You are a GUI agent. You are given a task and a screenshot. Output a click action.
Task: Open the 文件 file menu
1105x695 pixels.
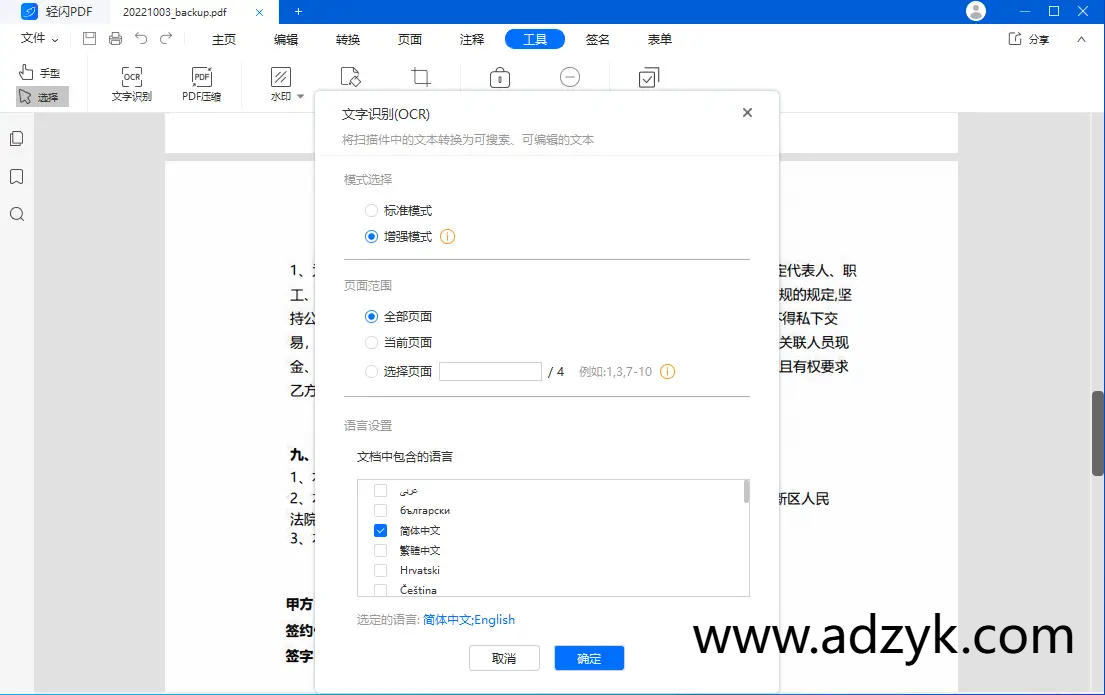31,39
